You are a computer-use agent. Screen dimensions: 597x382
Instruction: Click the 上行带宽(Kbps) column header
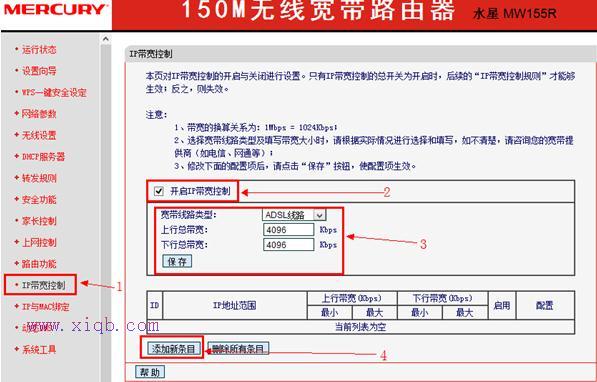(x=352, y=298)
